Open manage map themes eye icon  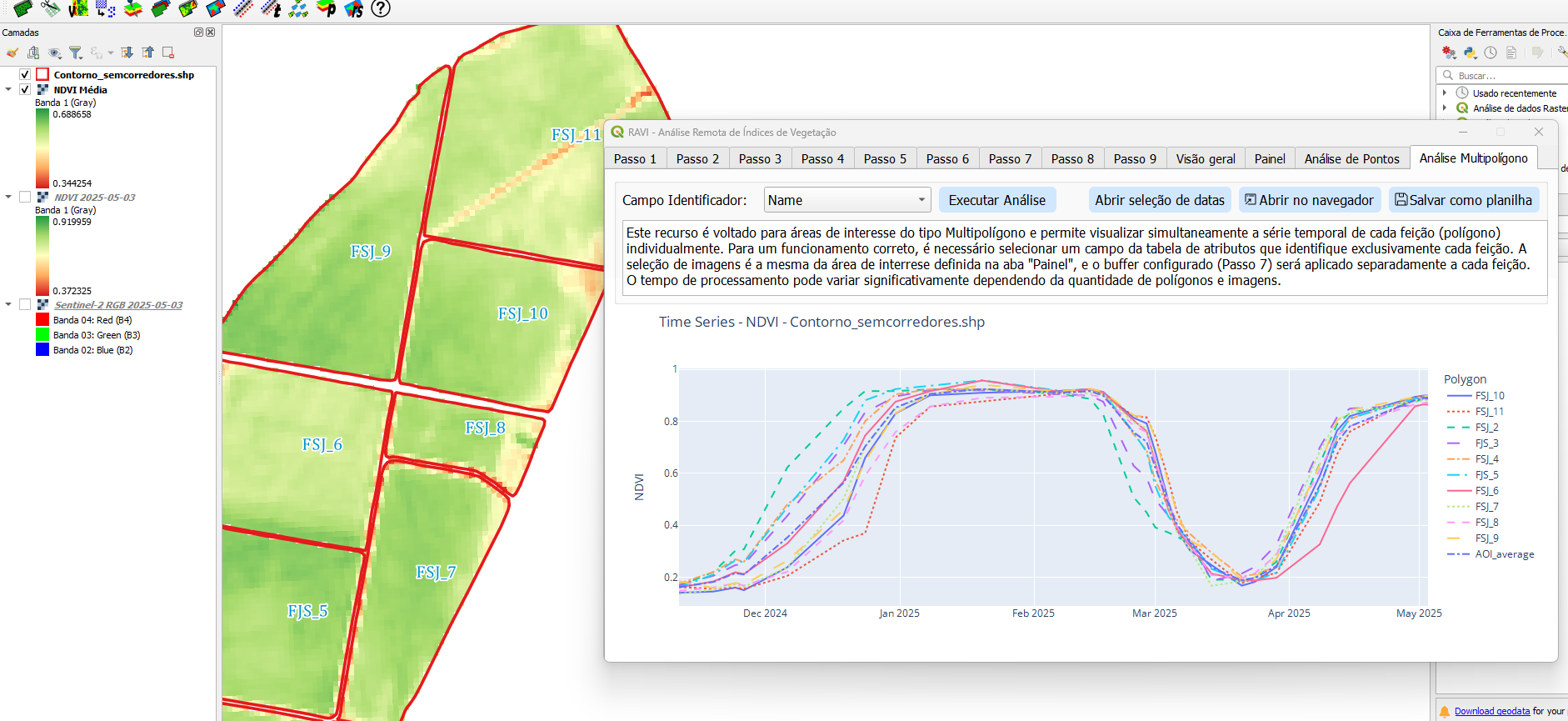pyautogui.click(x=55, y=53)
